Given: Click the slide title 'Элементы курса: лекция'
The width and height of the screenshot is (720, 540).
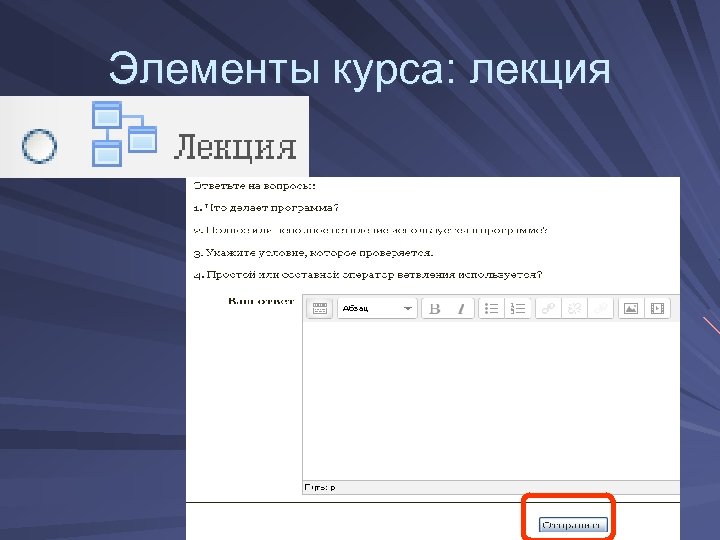Looking at the screenshot, I should click(x=360, y=69).
